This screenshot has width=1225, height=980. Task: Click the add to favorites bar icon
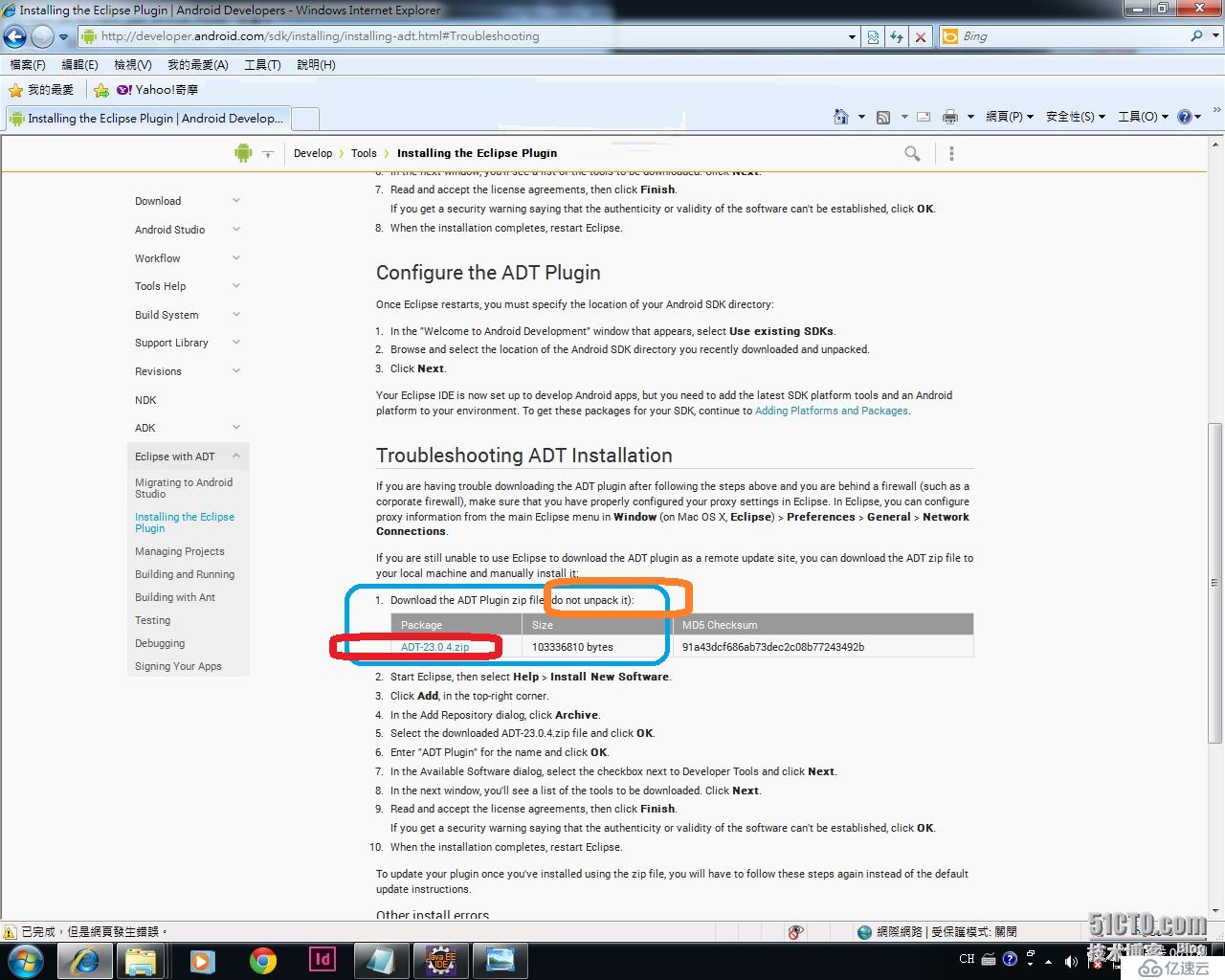101,90
